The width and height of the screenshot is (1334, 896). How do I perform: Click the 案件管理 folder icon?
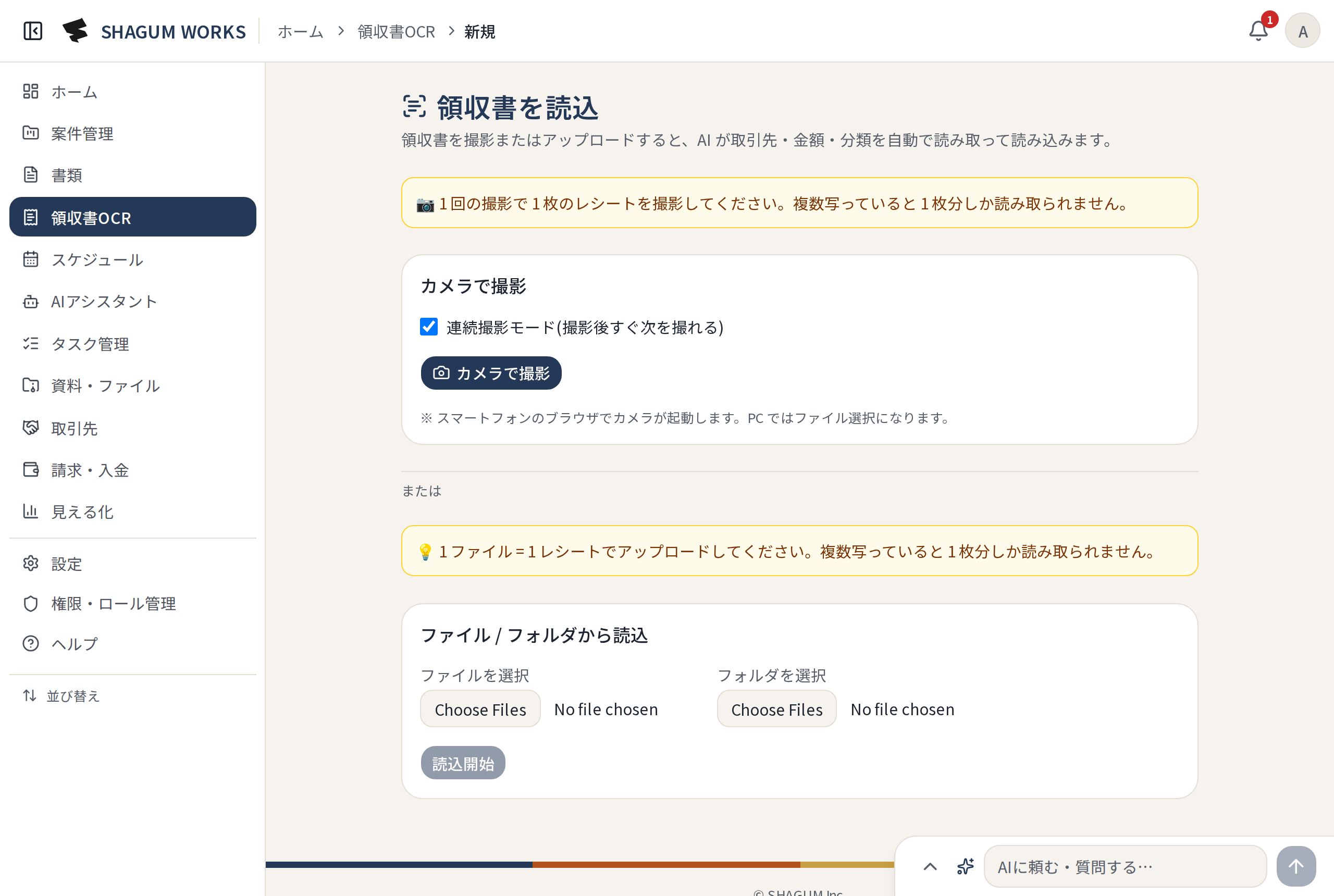click(30, 133)
